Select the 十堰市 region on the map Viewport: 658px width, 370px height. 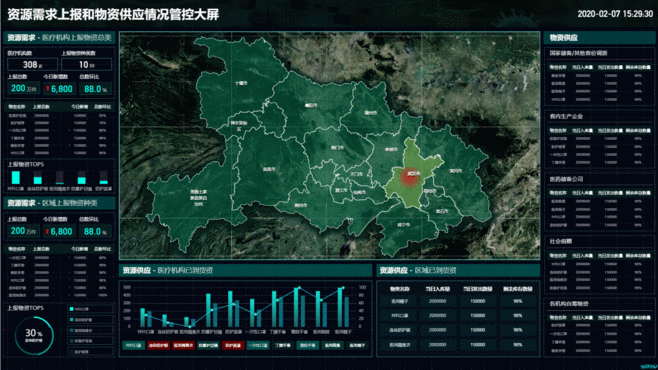point(240,83)
